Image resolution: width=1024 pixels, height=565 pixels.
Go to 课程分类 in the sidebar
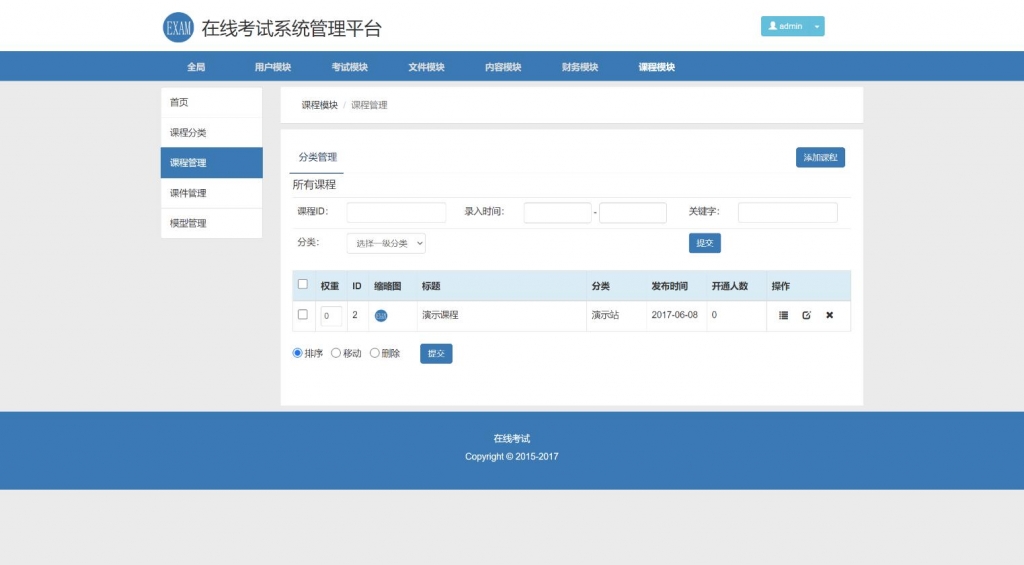point(211,133)
